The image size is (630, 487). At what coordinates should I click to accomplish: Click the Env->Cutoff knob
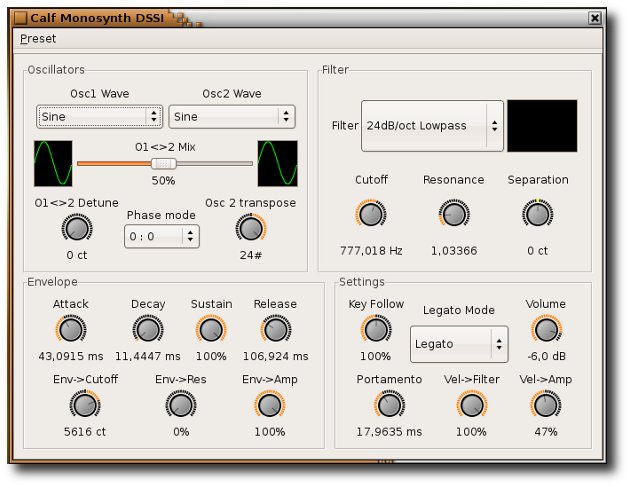pyautogui.click(x=84, y=405)
